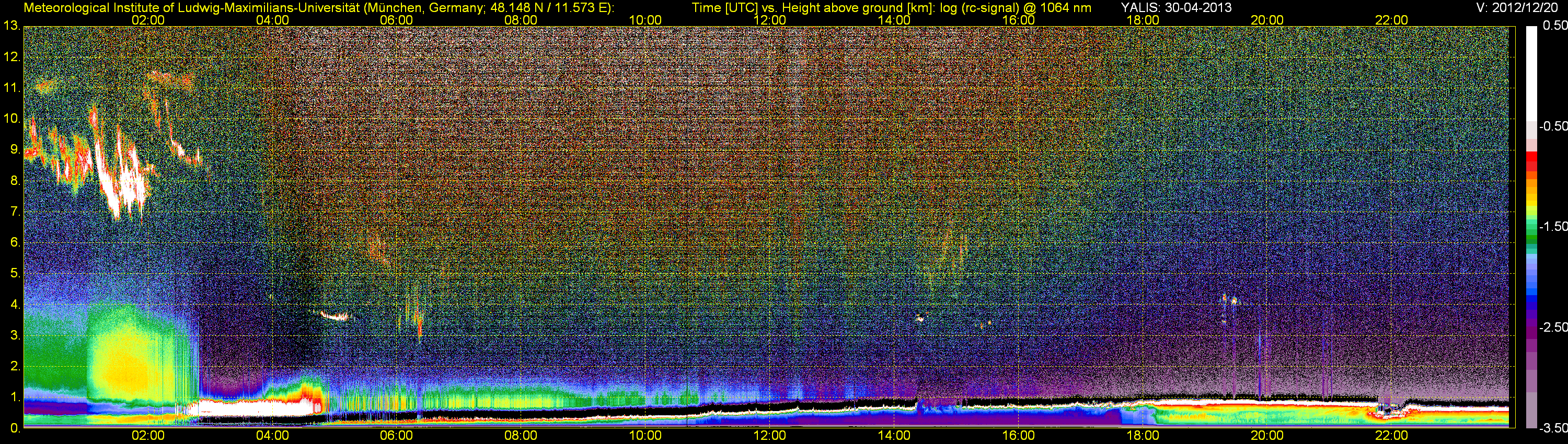
Task: Click the 12:00 label on the top time axis
Action: tap(769, 20)
